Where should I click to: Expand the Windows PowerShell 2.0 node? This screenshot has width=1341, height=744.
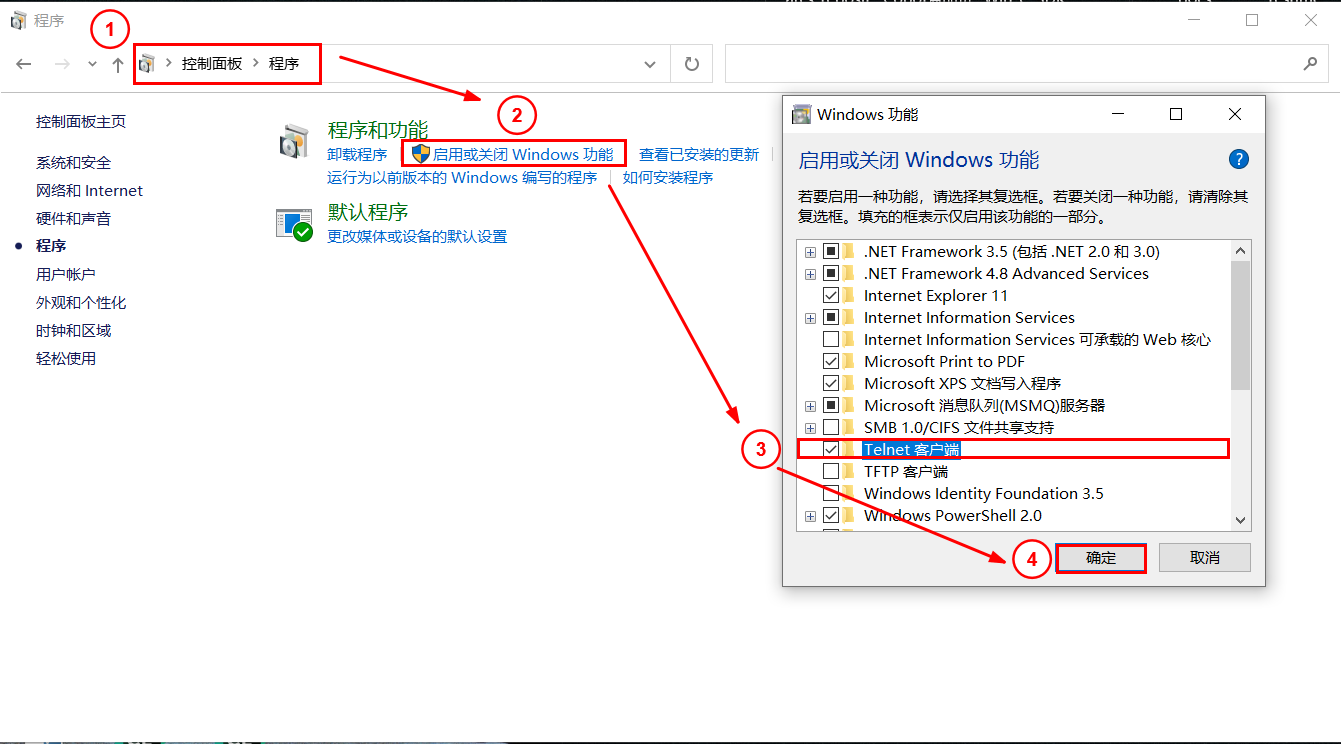[x=810, y=516]
